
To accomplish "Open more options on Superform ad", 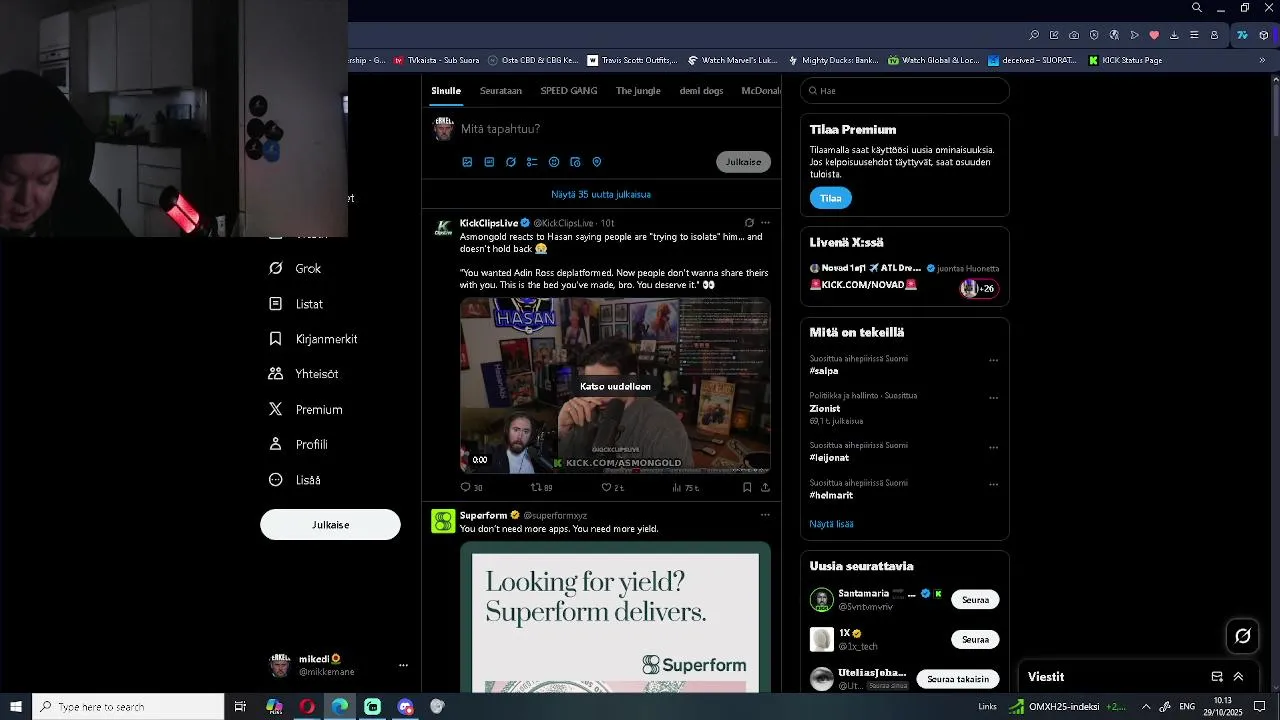I will point(765,515).
